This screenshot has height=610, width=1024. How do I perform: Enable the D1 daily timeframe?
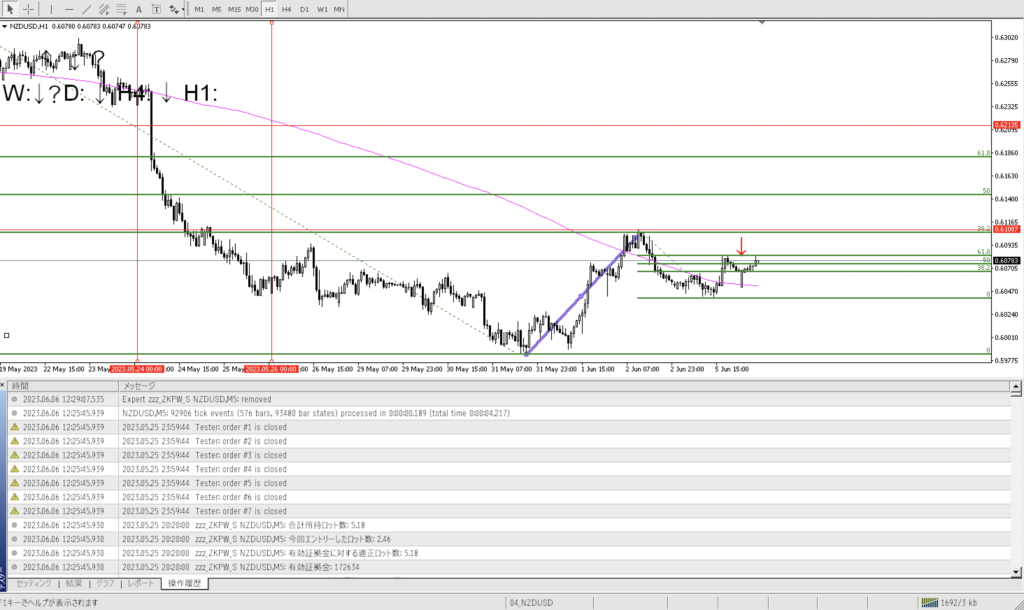(x=304, y=9)
